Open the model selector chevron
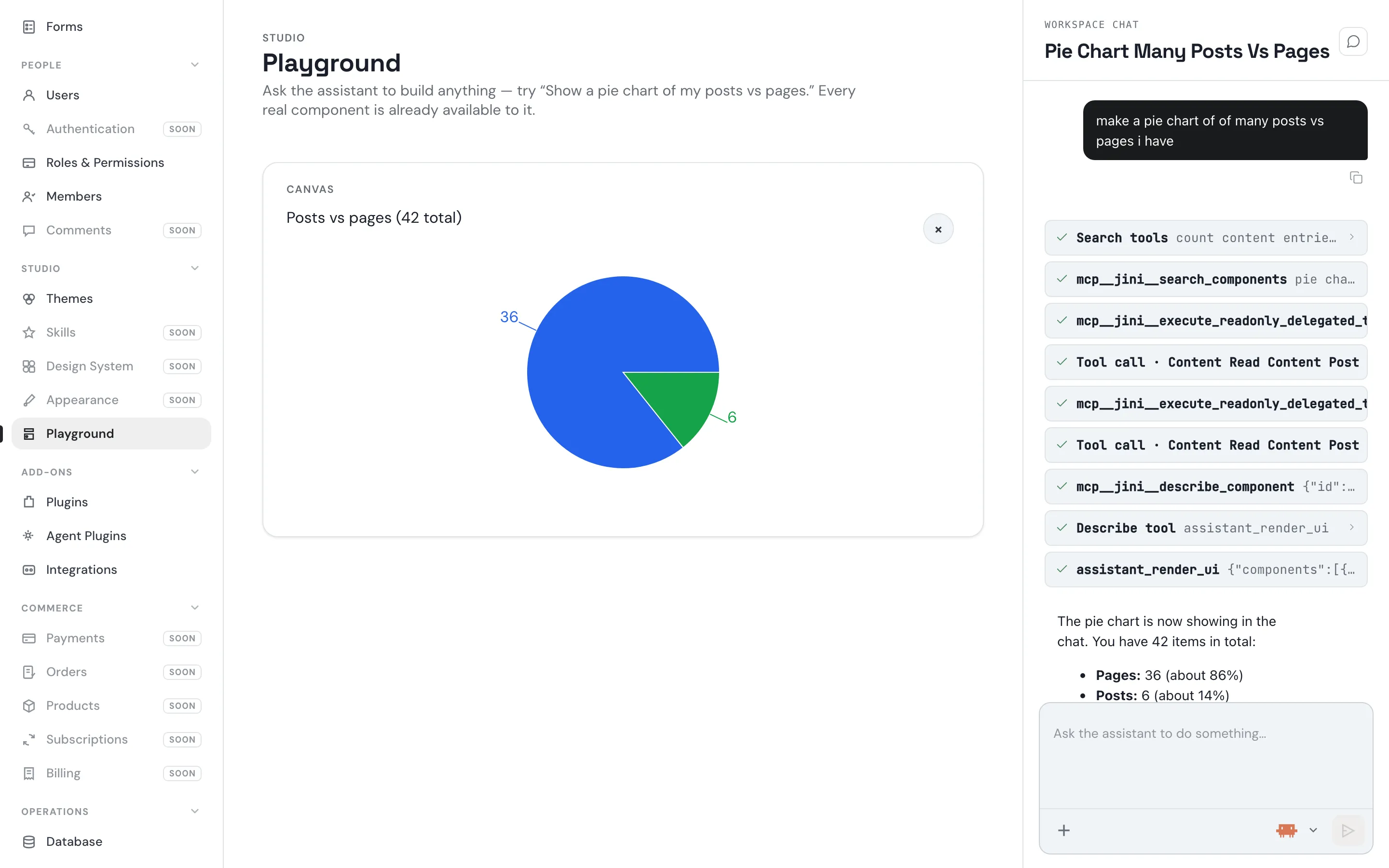 [1313, 830]
